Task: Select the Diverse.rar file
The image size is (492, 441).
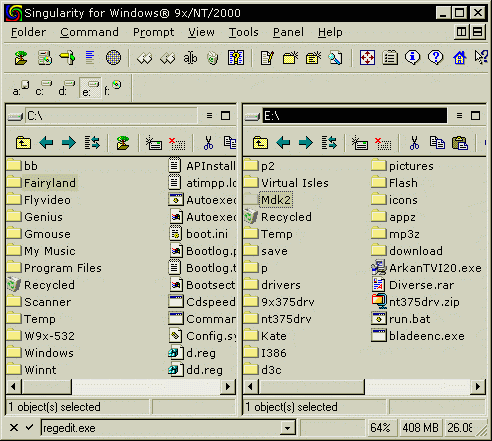Action: 413,285
